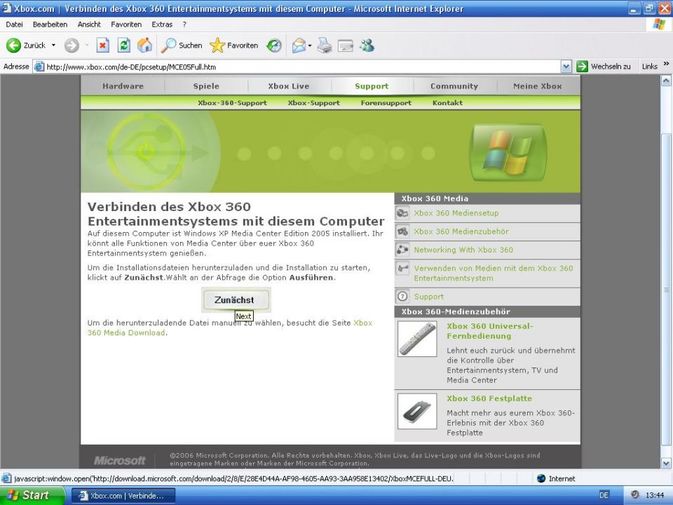Select the Community navigation tab
The height and width of the screenshot is (505, 673).
[454, 86]
